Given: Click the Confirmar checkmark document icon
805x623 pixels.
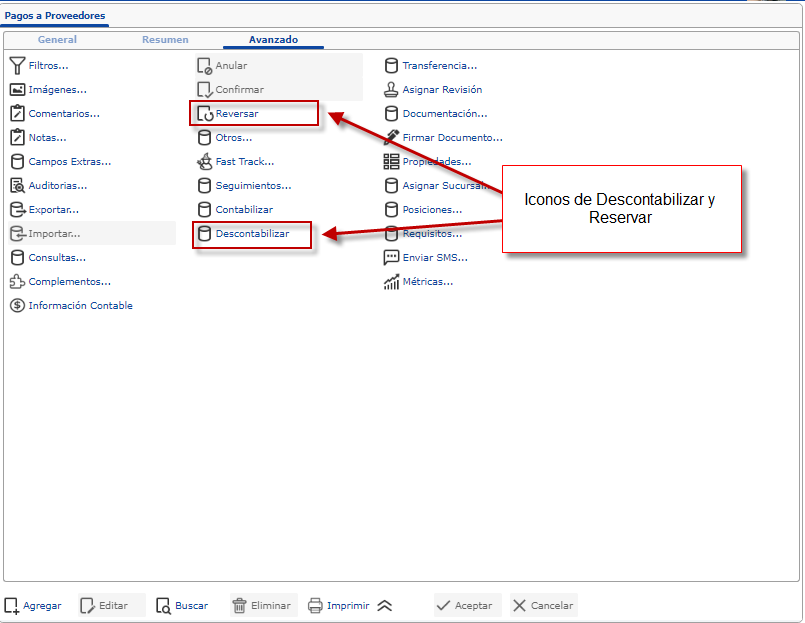Looking at the screenshot, I should click(204, 90).
